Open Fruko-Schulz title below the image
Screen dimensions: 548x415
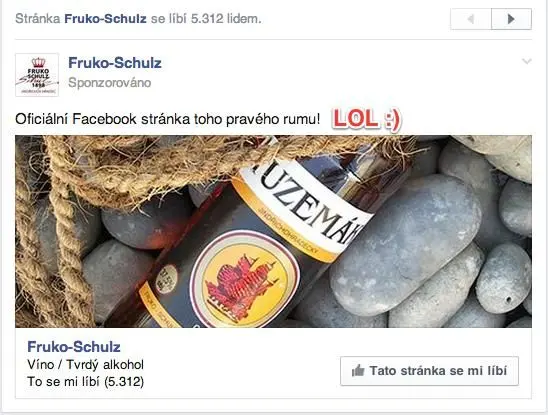point(74,347)
